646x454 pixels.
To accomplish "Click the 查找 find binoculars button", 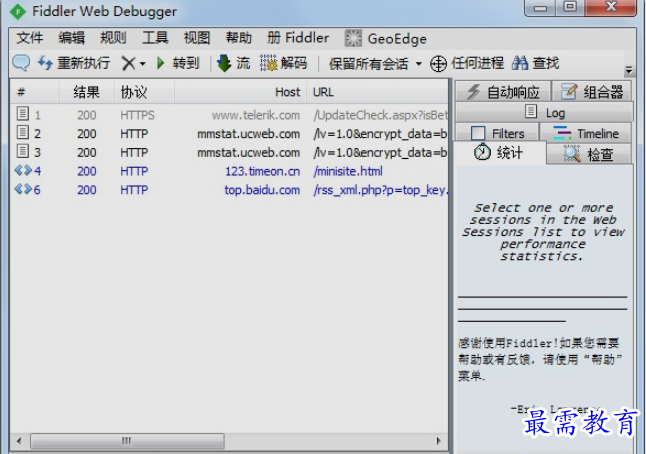I will [535, 63].
